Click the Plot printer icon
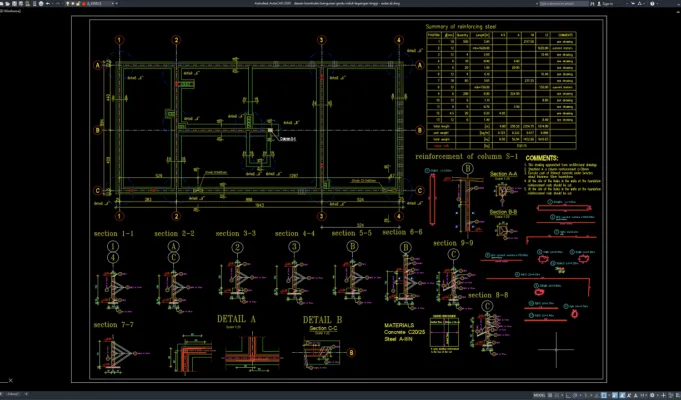Screen dimensions: 681x400 coord(41,3)
